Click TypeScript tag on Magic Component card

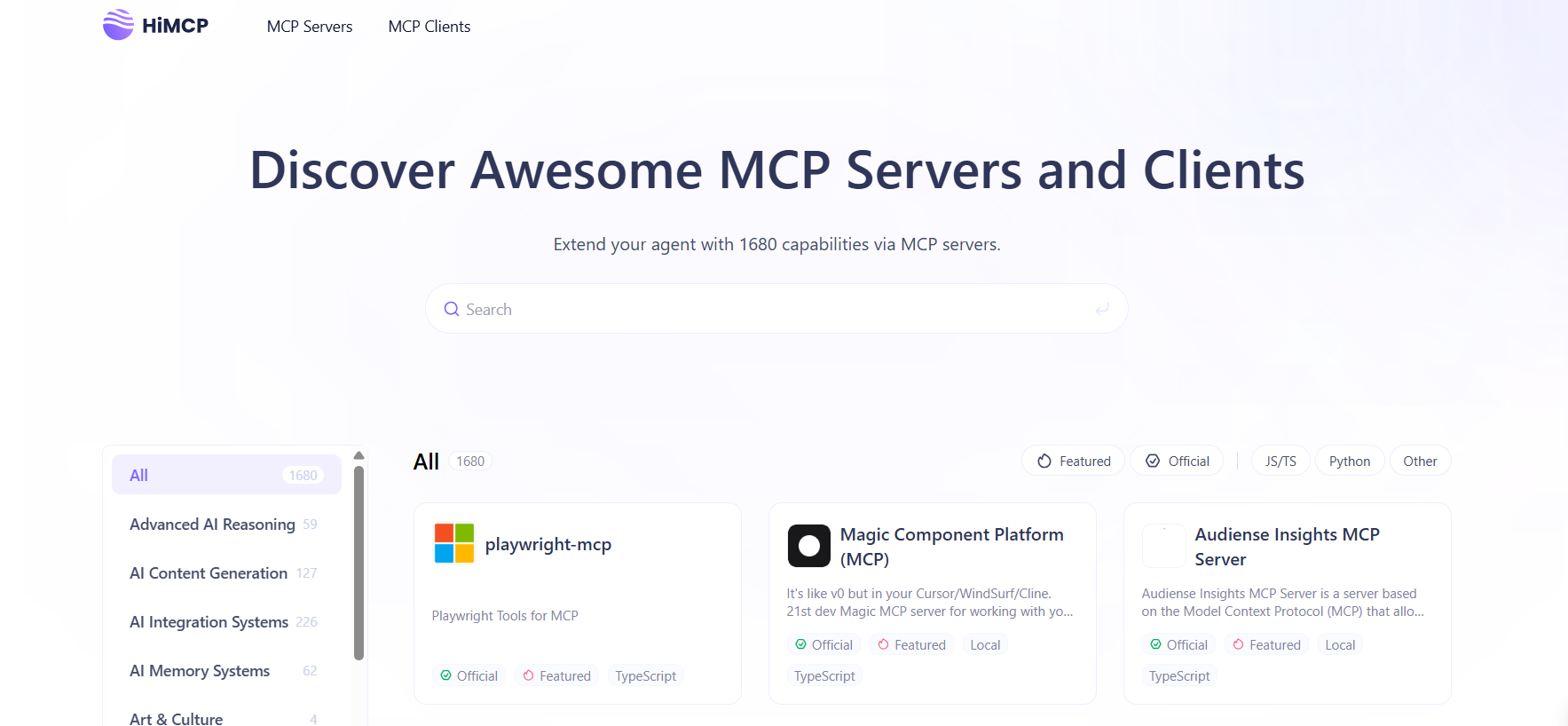coord(824,675)
